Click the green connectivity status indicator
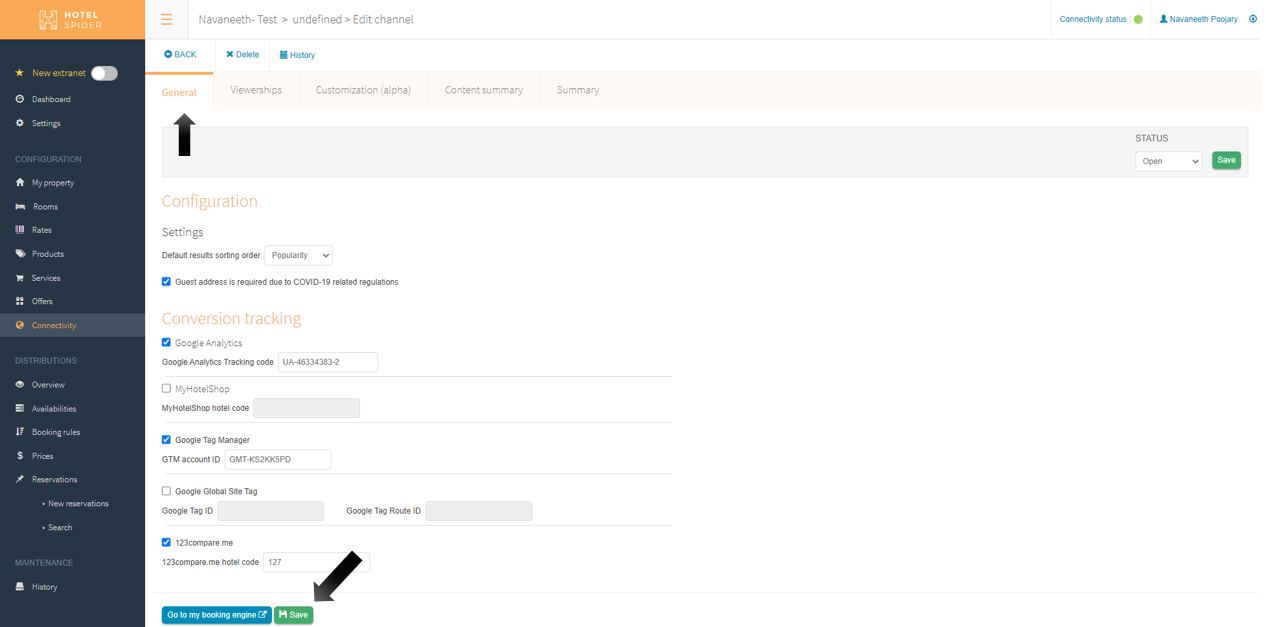1266x627 pixels. coord(1138,19)
